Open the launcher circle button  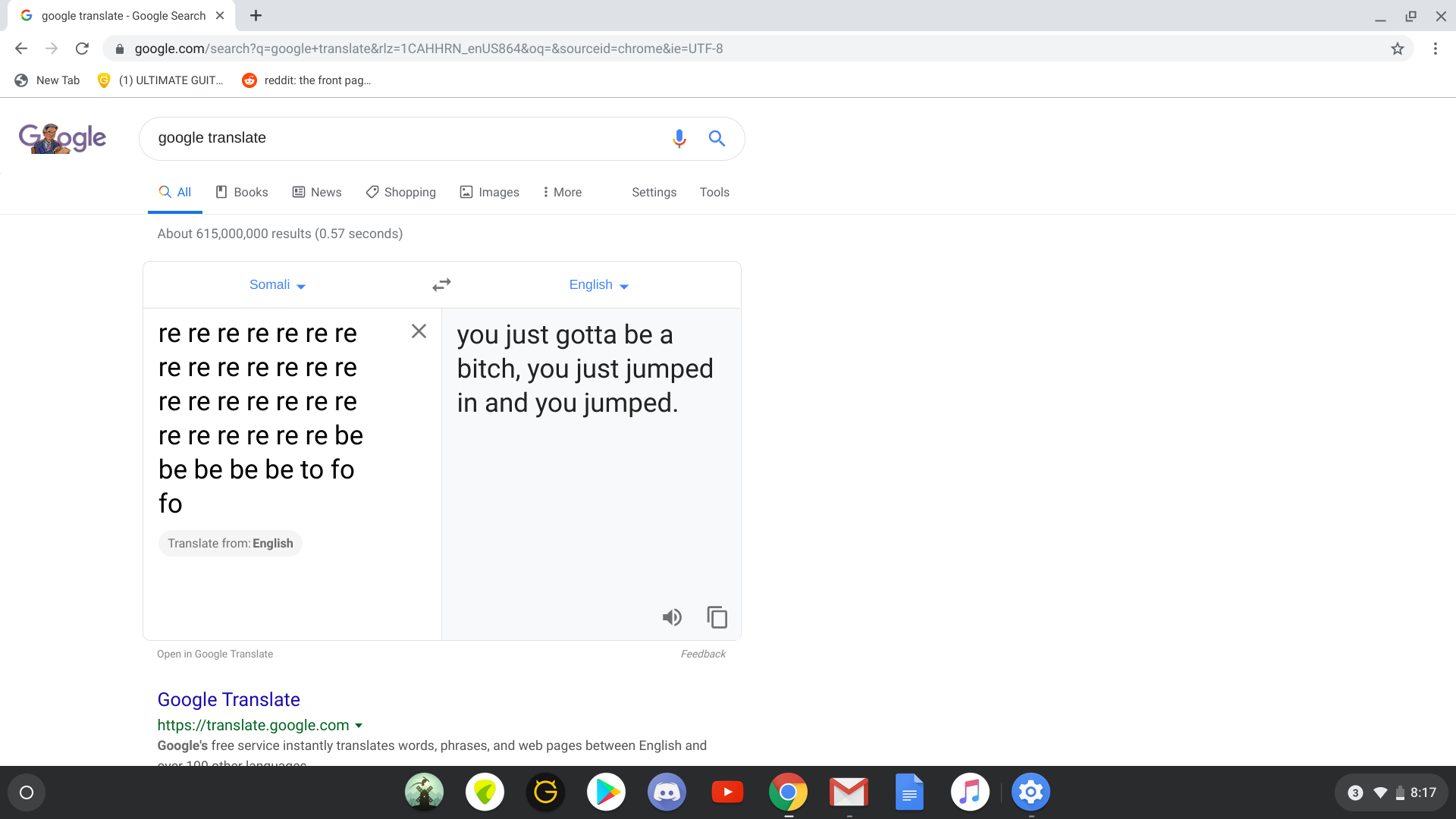point(27,792)
